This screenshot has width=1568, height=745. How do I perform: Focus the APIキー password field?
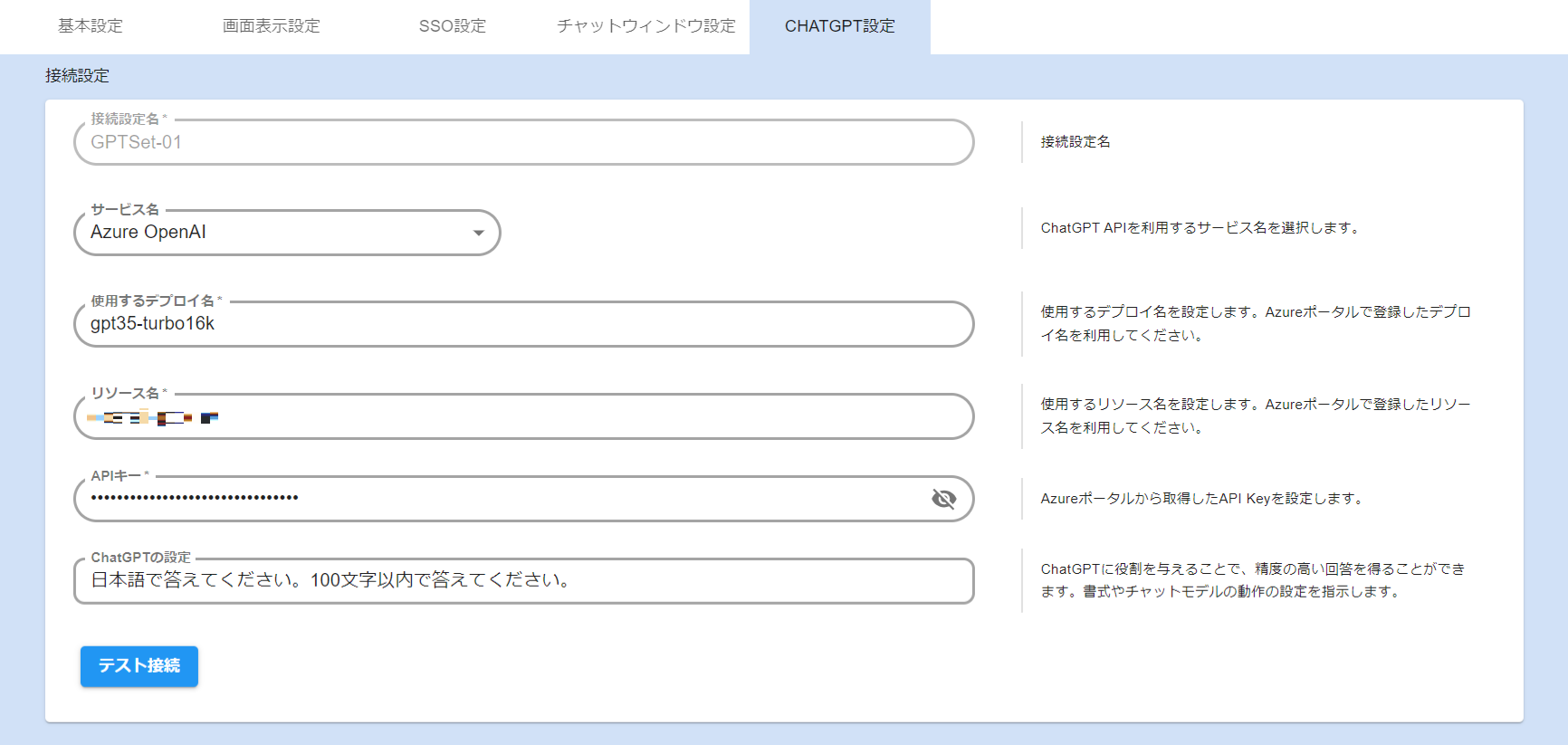click(x=507, y=499)
